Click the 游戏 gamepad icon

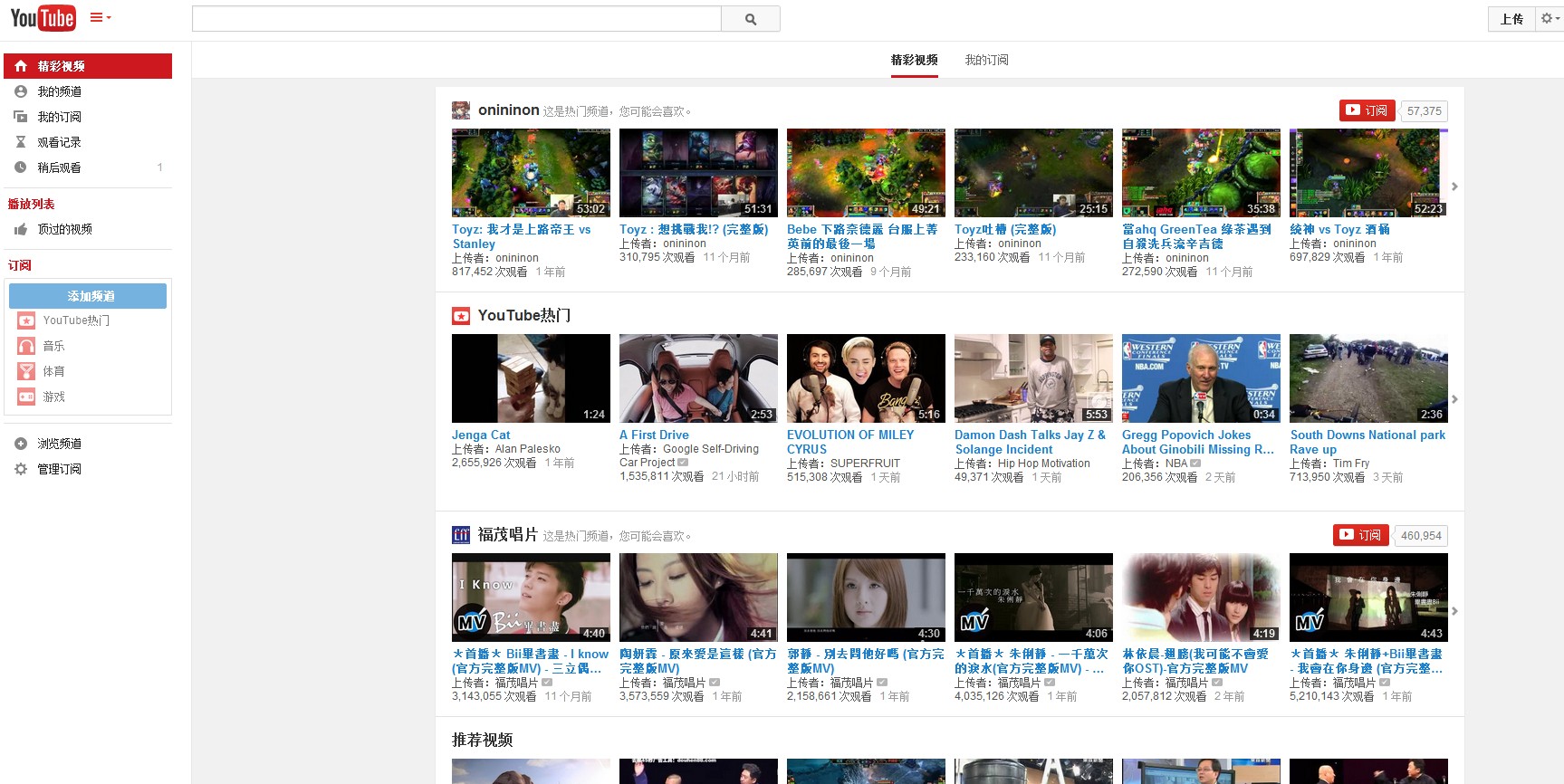tap(26, 397)
